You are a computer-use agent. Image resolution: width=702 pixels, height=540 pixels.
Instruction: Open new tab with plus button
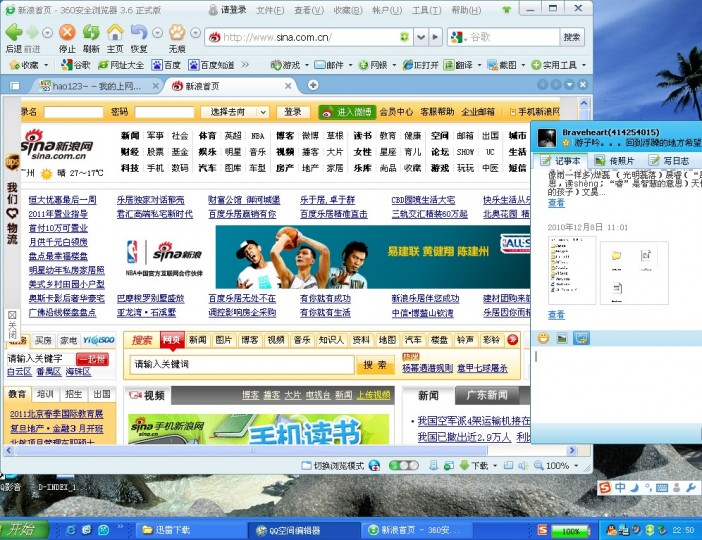pos(312,86)
